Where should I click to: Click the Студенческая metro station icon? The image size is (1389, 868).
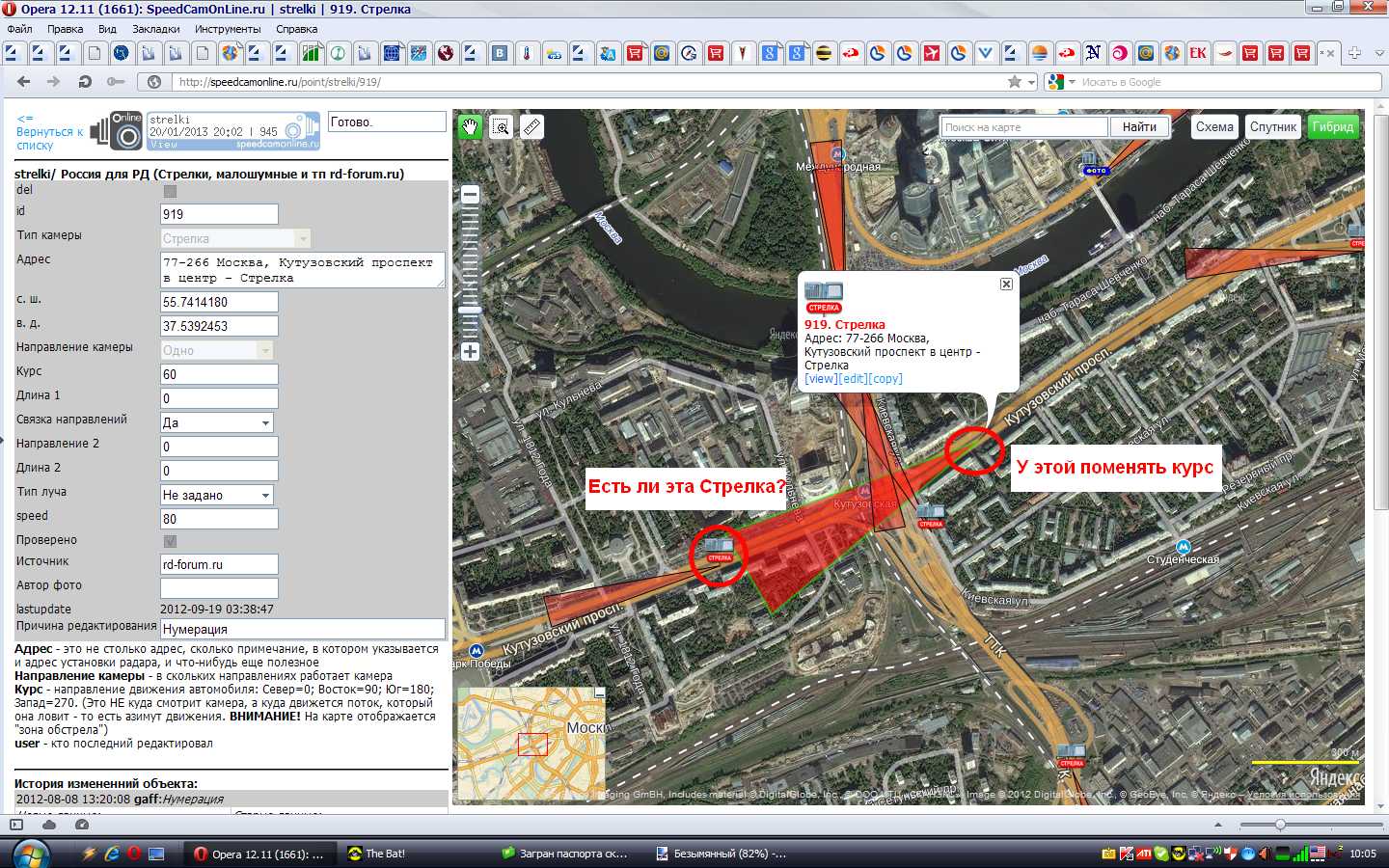(x=1183, y=547)
